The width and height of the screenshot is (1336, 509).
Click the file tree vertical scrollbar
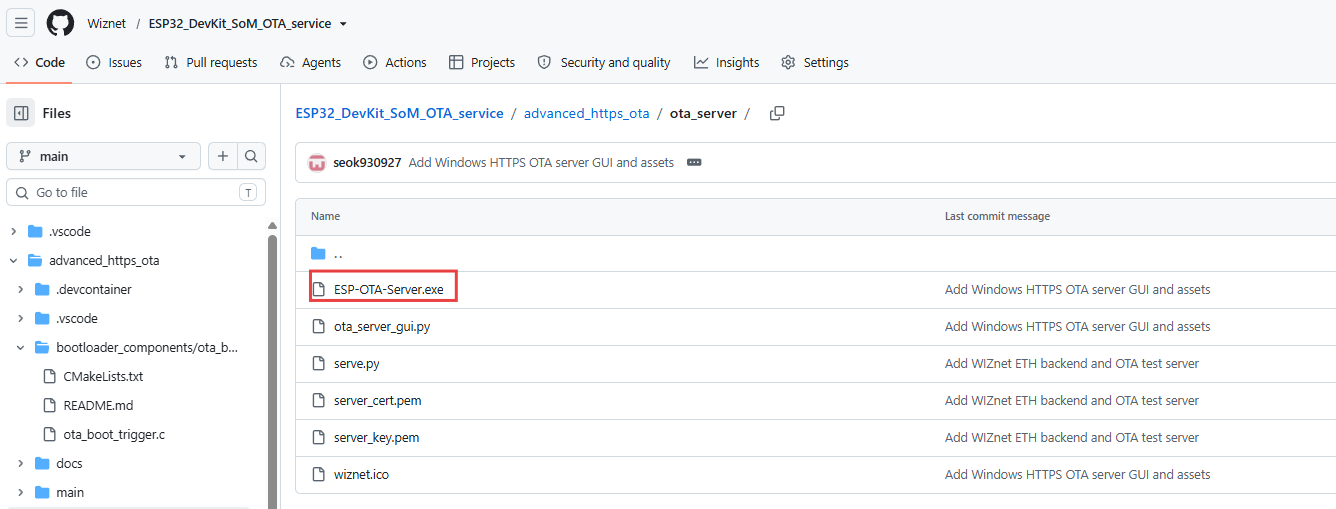point(272,370)
